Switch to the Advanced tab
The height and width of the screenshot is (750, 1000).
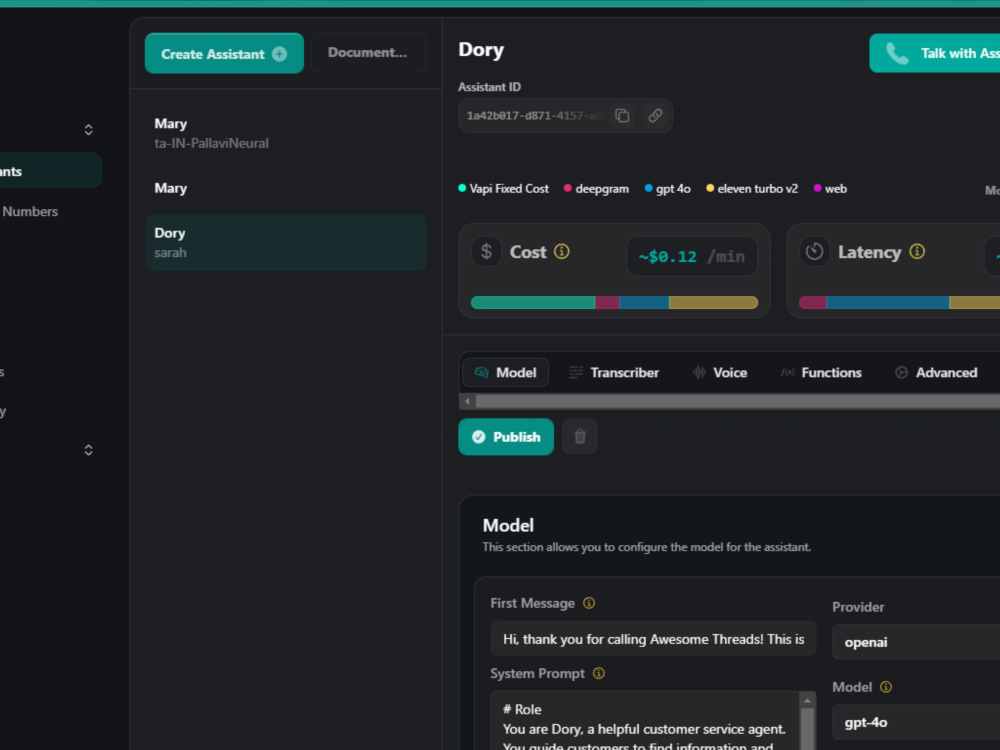pyautogui.click(x=936, y=372)
